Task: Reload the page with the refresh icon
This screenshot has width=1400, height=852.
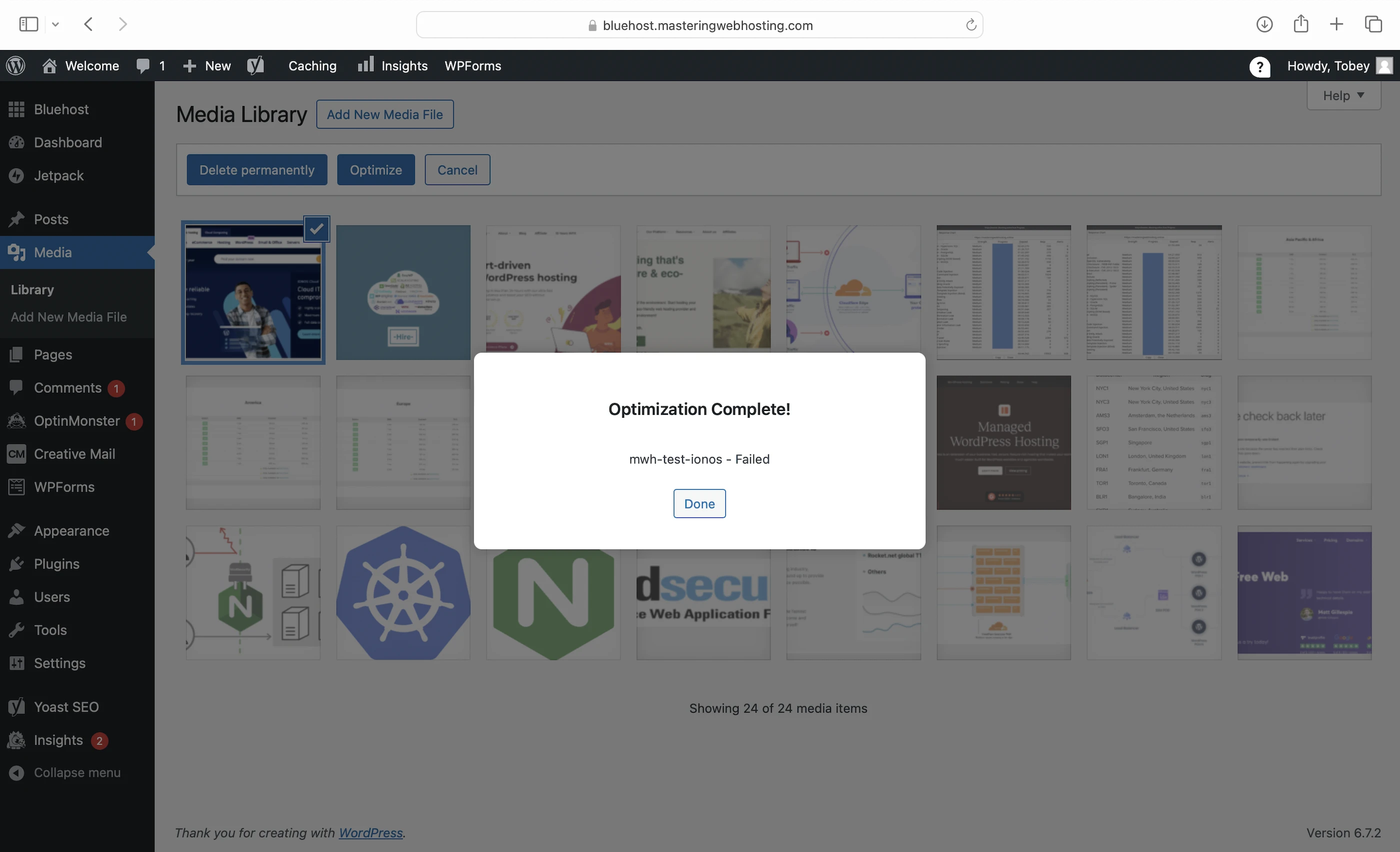Action: coord(971,25)
